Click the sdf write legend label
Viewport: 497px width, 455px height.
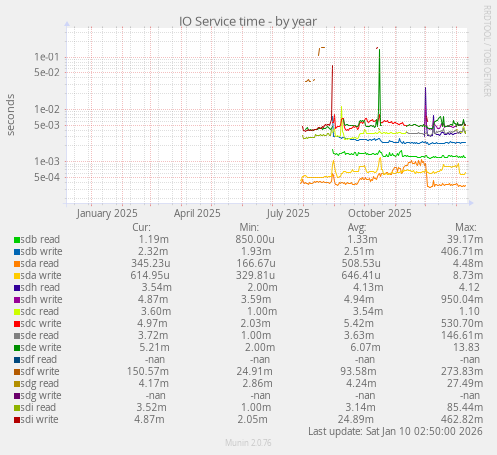pyautogui.click(x=40, y=371)
